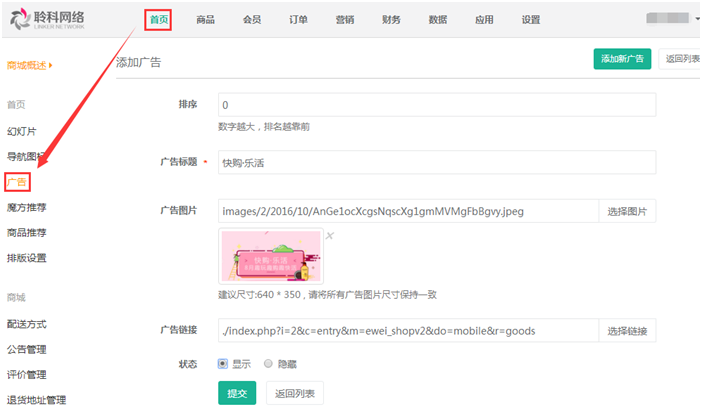
Task: Open the user account dropdown arrow
Action: pyautogui.click(x=696, y=19)
